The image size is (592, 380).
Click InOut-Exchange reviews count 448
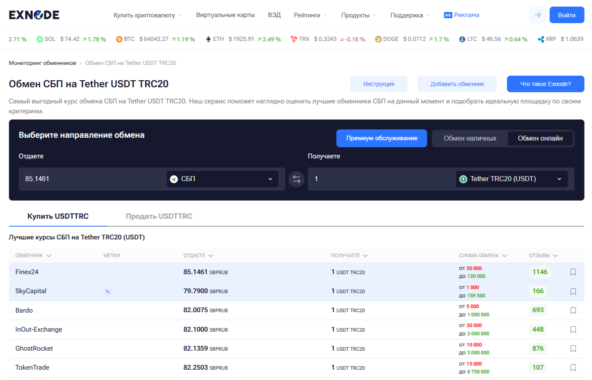click(x=538, y=329)
